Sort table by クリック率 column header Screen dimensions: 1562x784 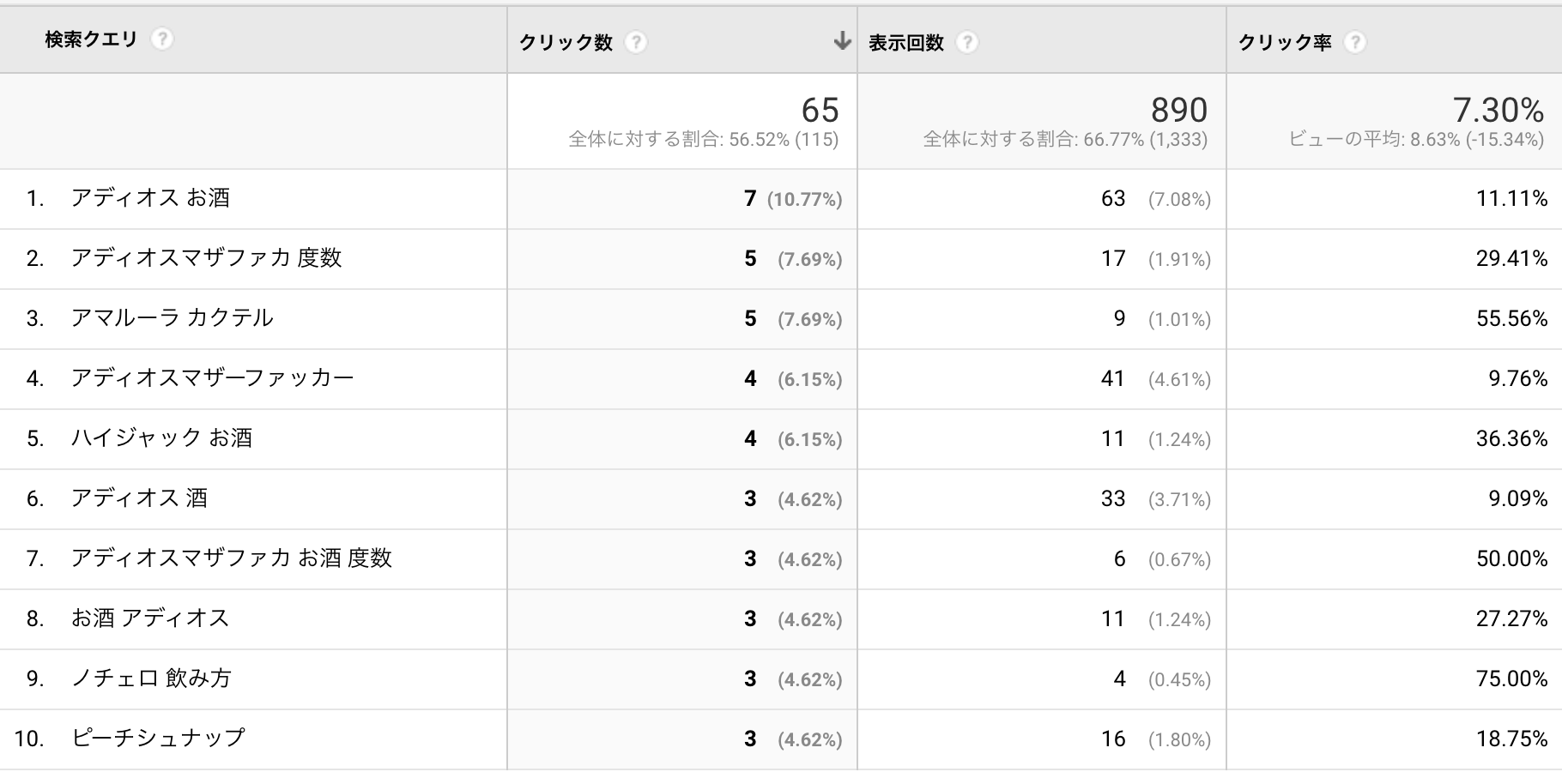pyautogui.click(x=1284, y=43)
